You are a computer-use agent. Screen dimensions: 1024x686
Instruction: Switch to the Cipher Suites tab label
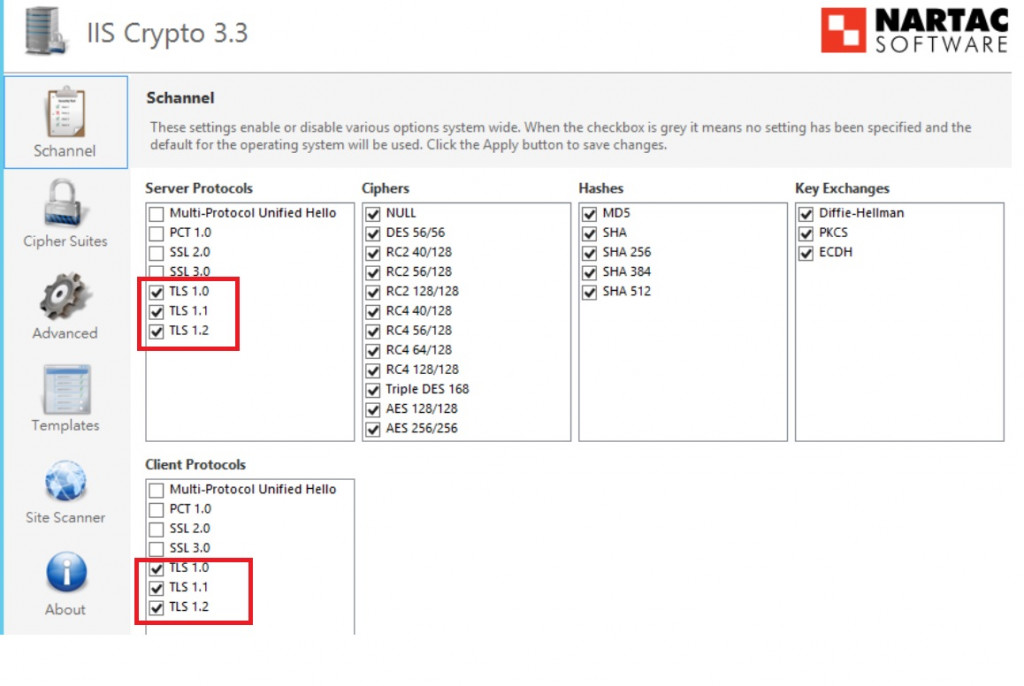point(65,241)
